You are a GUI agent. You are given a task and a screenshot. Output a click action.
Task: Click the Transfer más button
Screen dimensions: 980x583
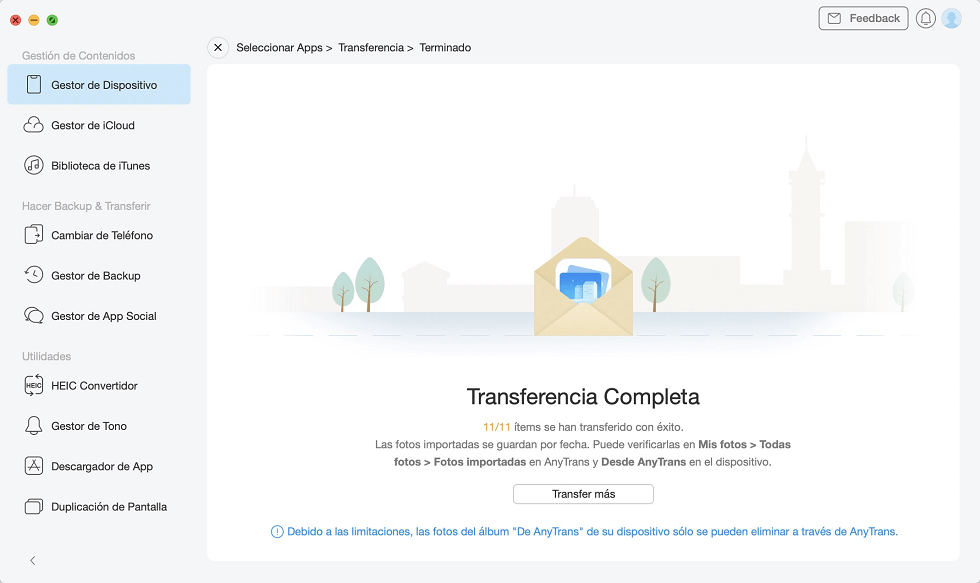[x=583, y=494]
